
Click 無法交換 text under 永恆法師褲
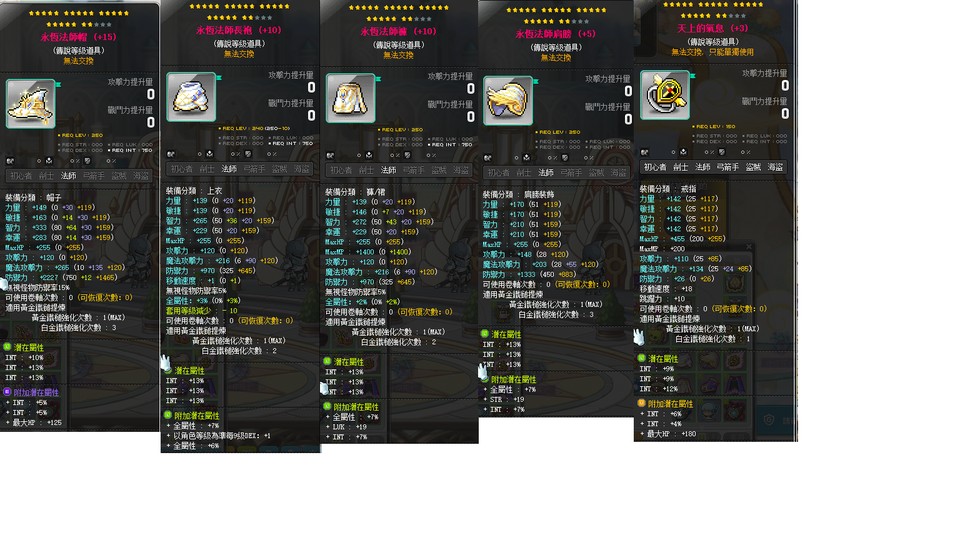click(398, 55)
